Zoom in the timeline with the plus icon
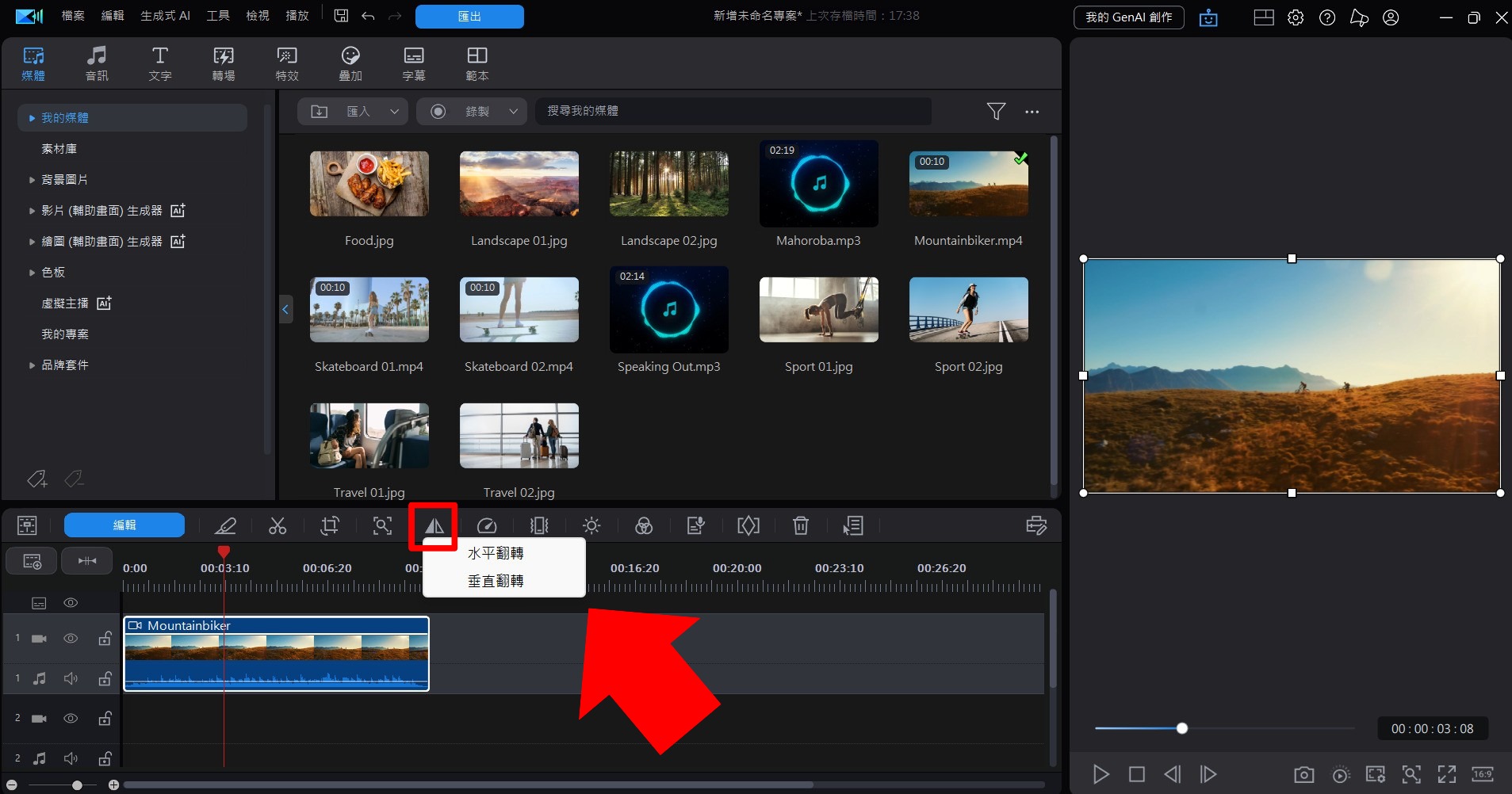The image size is (1512, 794). (x=114, y=785)
